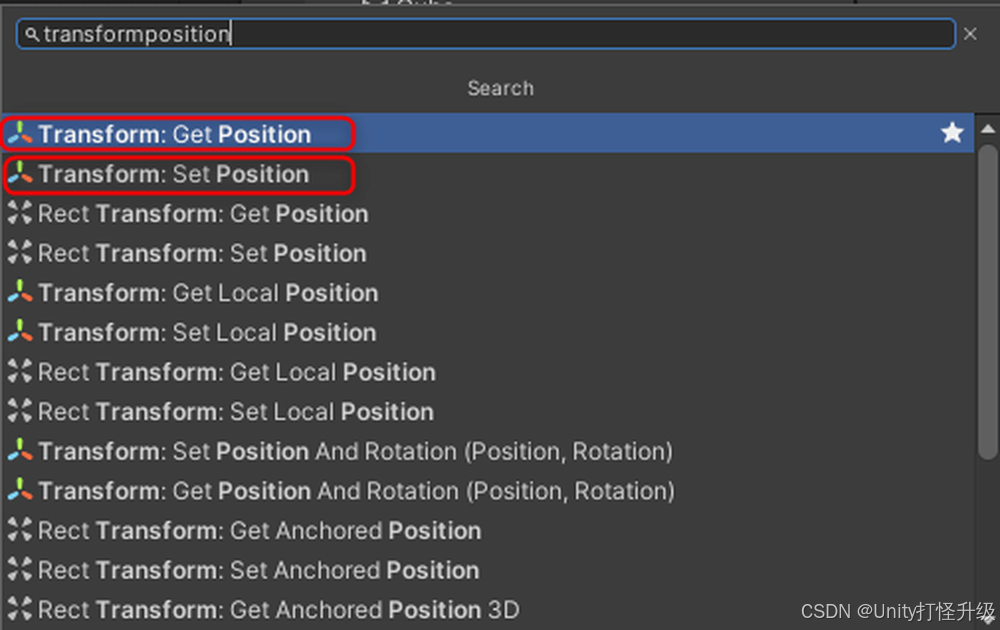
Task: Click the Transform icon beside Get Position
Action: click(20, 133)
